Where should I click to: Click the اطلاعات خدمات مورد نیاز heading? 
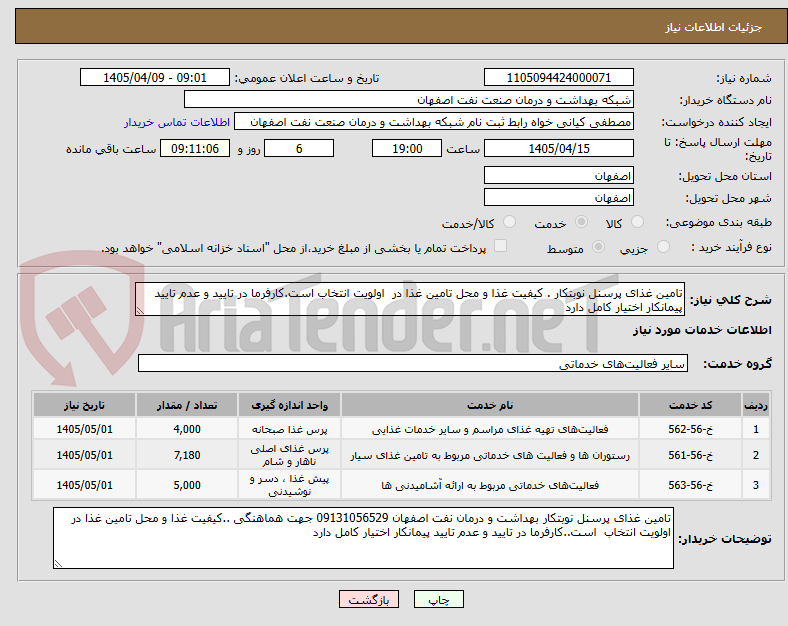click(702, 330)
